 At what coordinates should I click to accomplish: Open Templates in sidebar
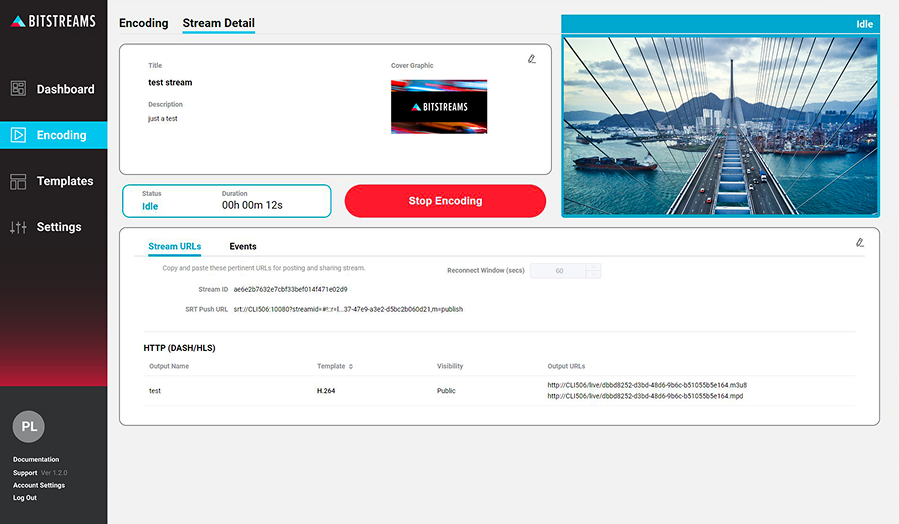point(53,181)
